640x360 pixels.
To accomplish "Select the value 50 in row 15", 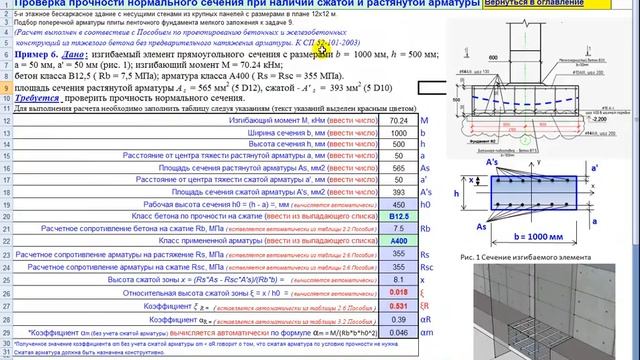I will (398, 156).
